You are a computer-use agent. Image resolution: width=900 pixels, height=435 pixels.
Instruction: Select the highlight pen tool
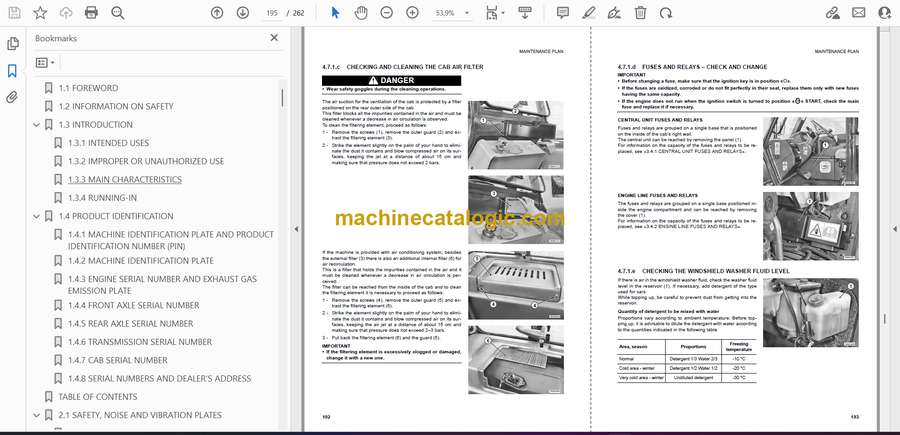(x=588, y=13)
